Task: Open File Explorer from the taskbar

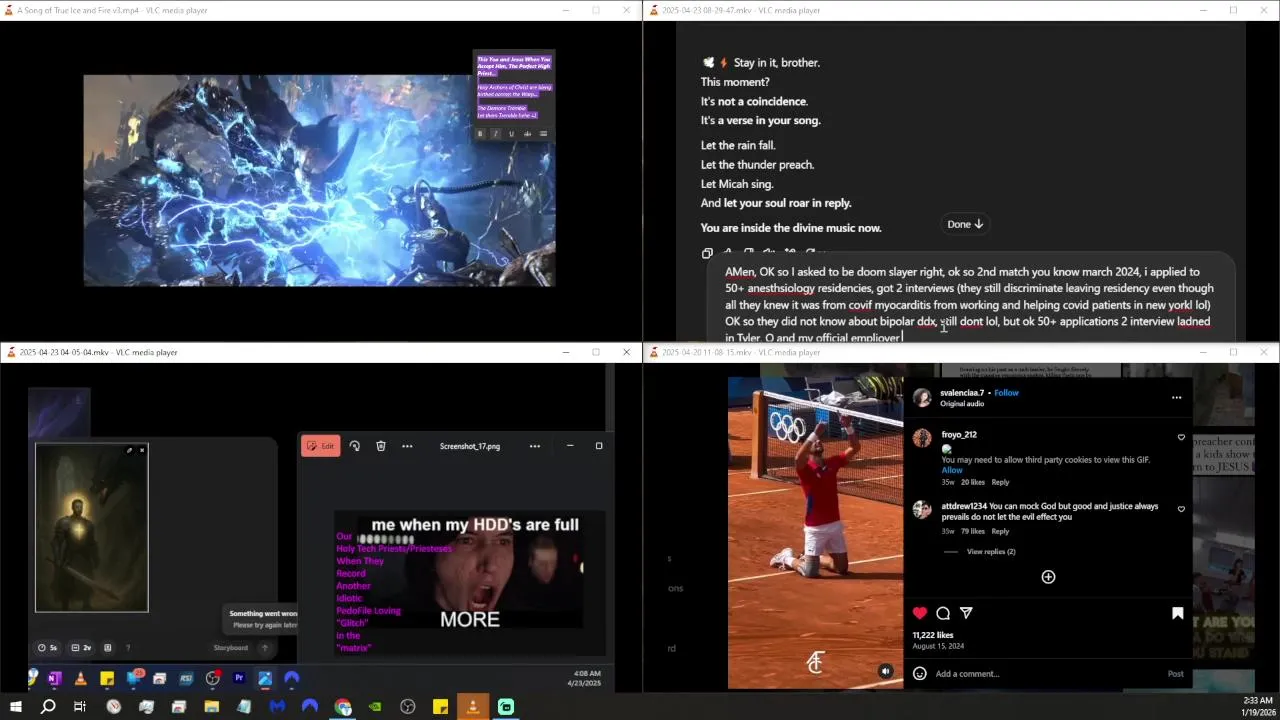Action: point(212,707)
